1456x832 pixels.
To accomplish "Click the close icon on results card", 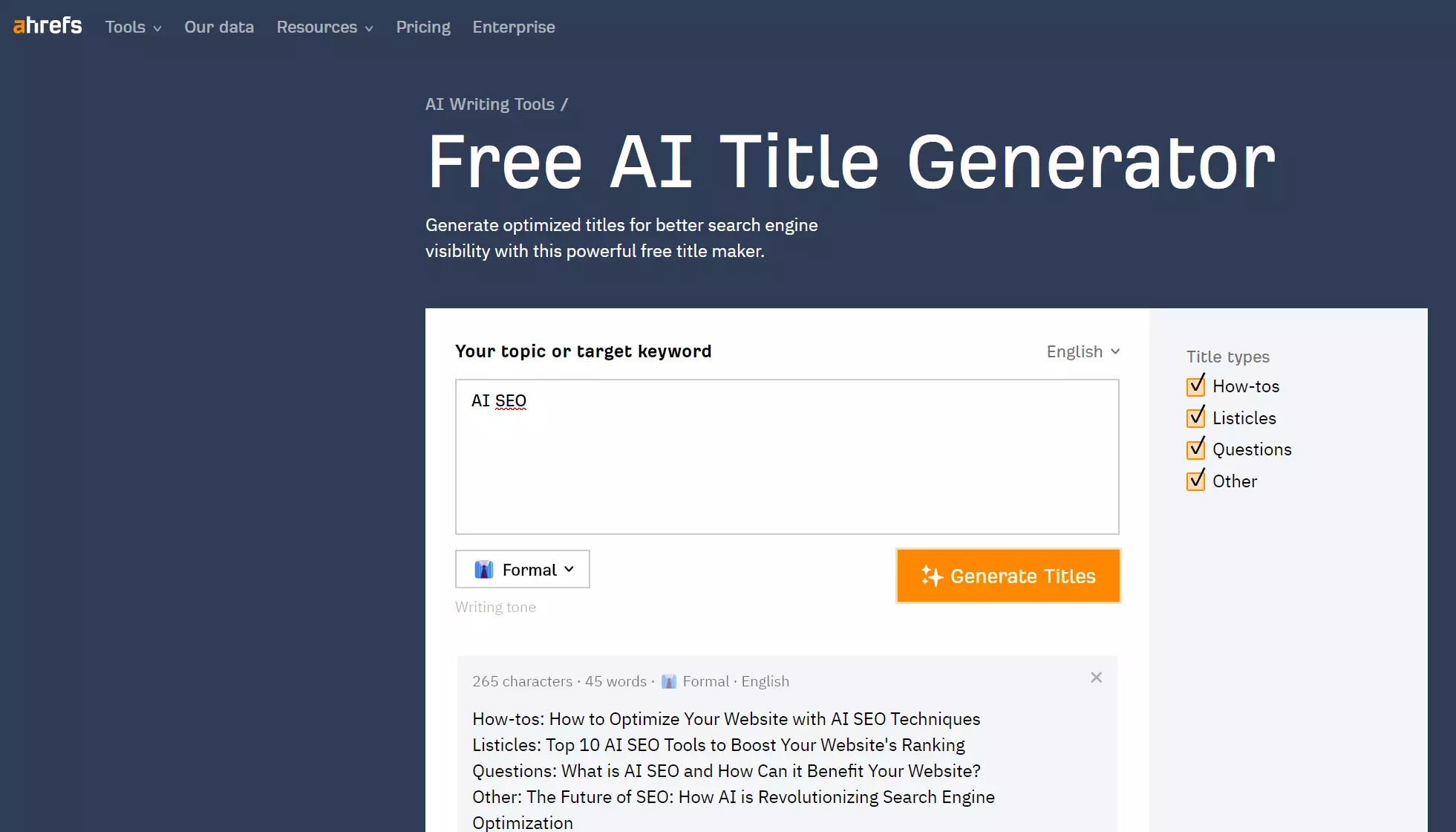I will pos(1096,677).
